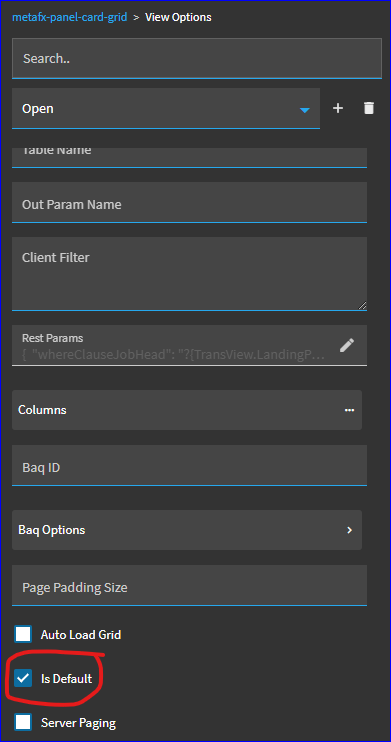The width and height of the screenshot is (391, 742).
Task: Click the Client Filter resize handle corner
Action: pyautogui.click(x=362, y=306)
